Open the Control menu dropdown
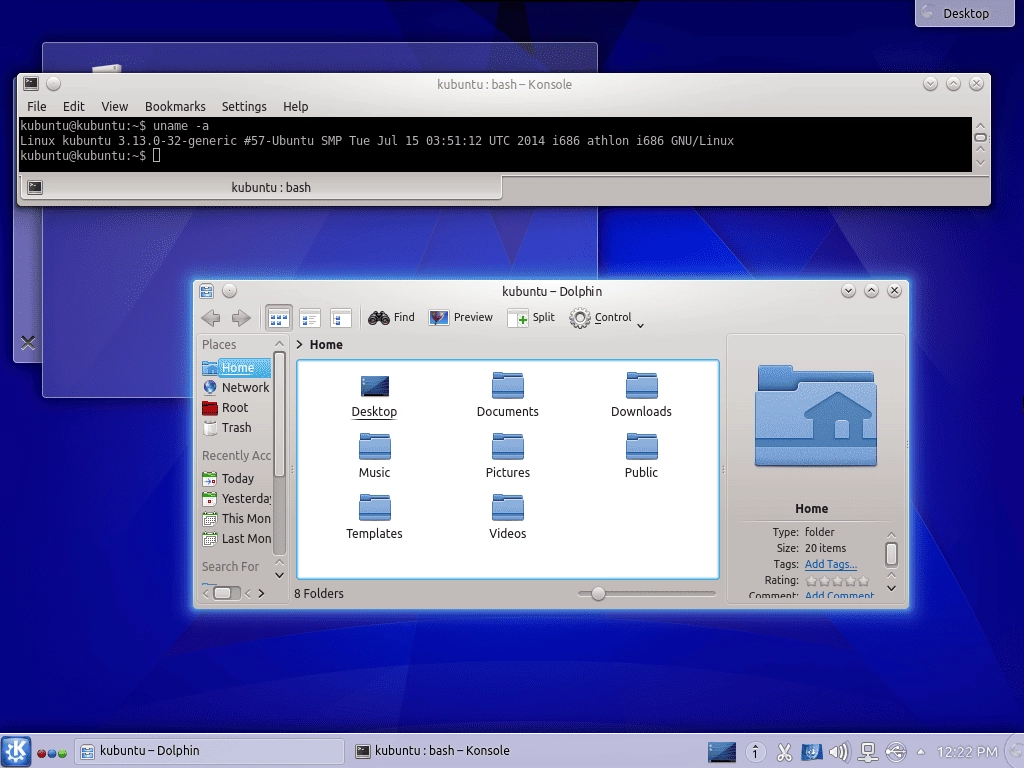Image resolution: width=1024 pixels, height=768 pixels. 606,318
